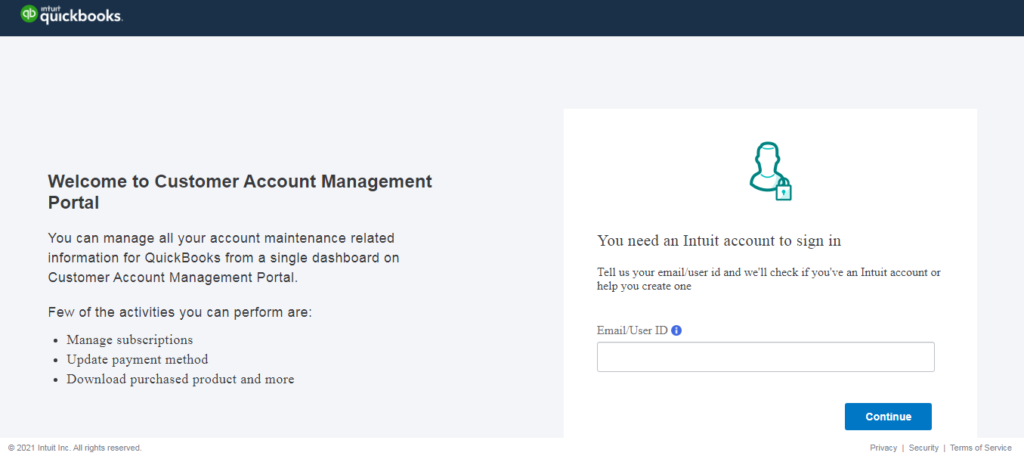Click the Continue button
This screenshot has height=465, width=1024.
tap(888, 417)
